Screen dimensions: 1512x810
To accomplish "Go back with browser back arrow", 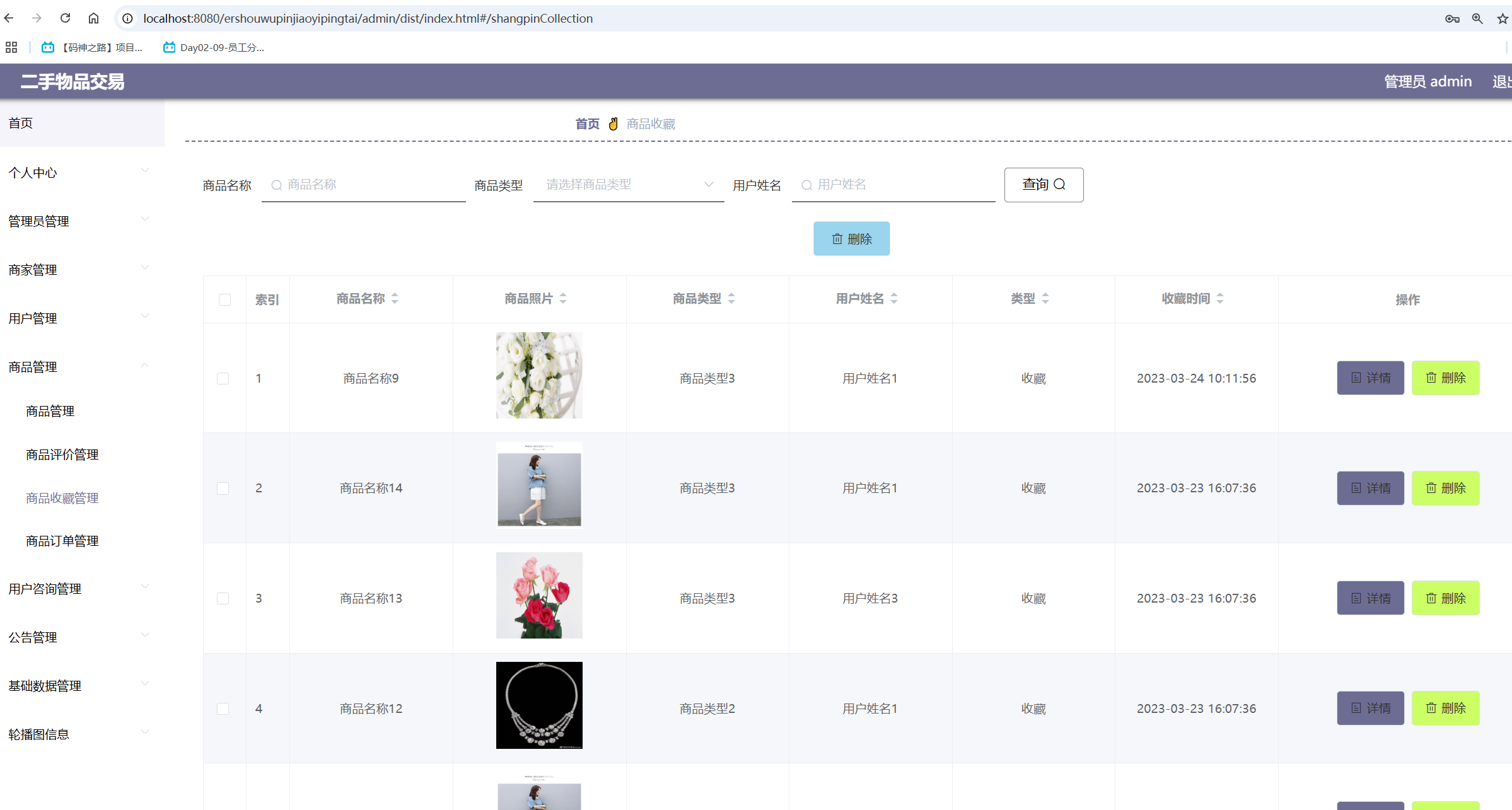I will point(9,18).
